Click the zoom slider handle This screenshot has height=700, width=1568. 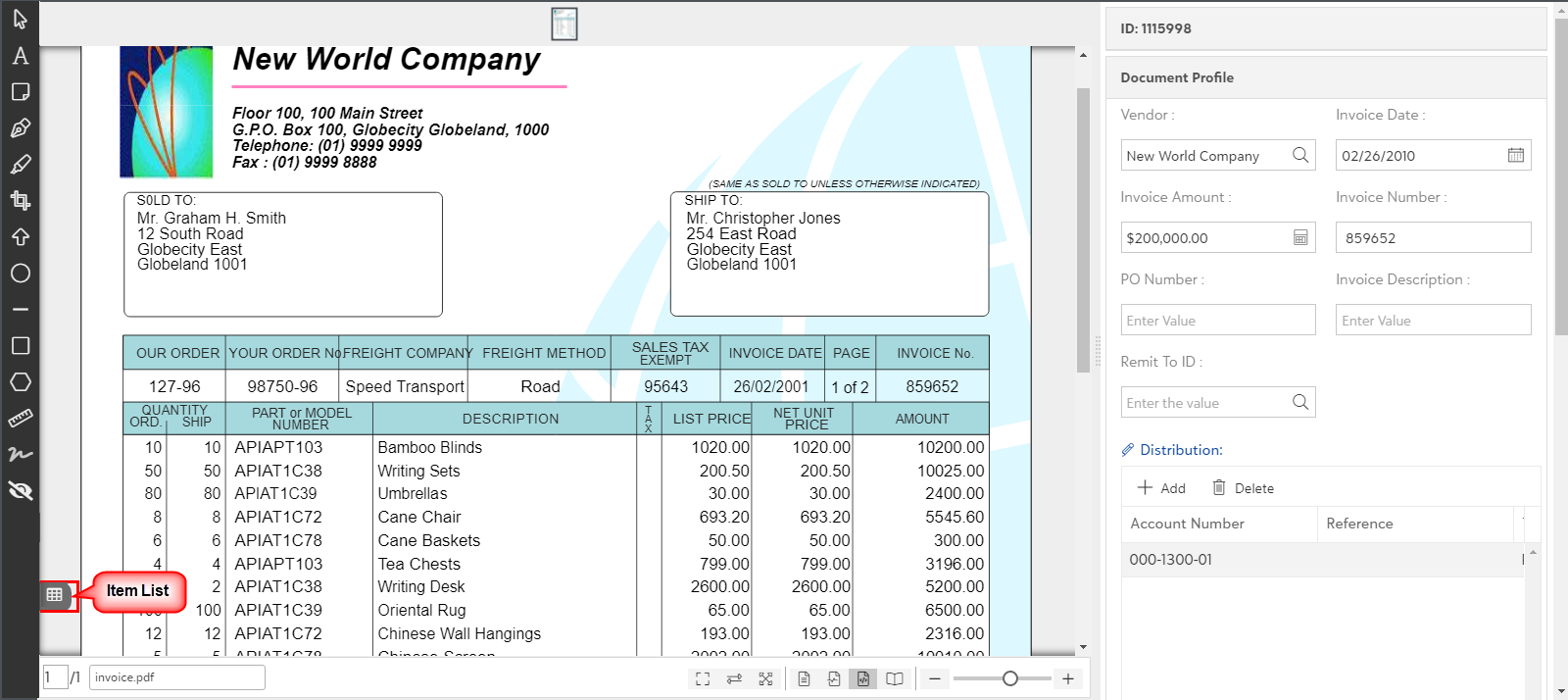point(1010,678)
